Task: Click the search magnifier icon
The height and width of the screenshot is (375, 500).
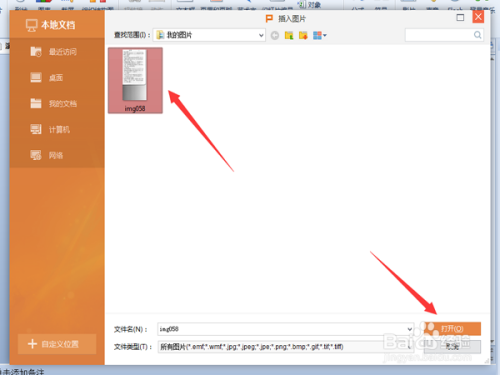Action: point(477,35)
